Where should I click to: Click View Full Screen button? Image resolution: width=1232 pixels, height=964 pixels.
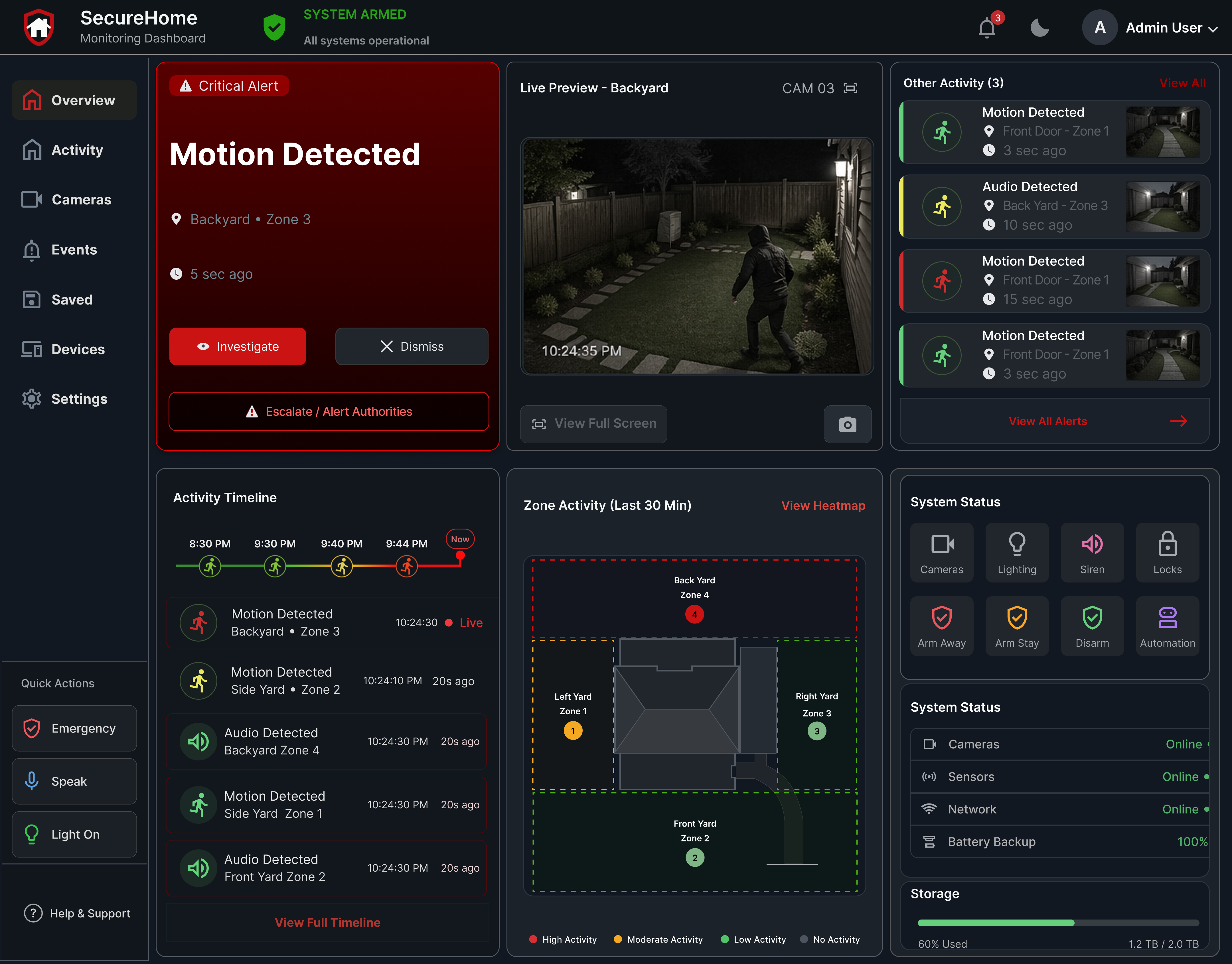pos(593,424)
